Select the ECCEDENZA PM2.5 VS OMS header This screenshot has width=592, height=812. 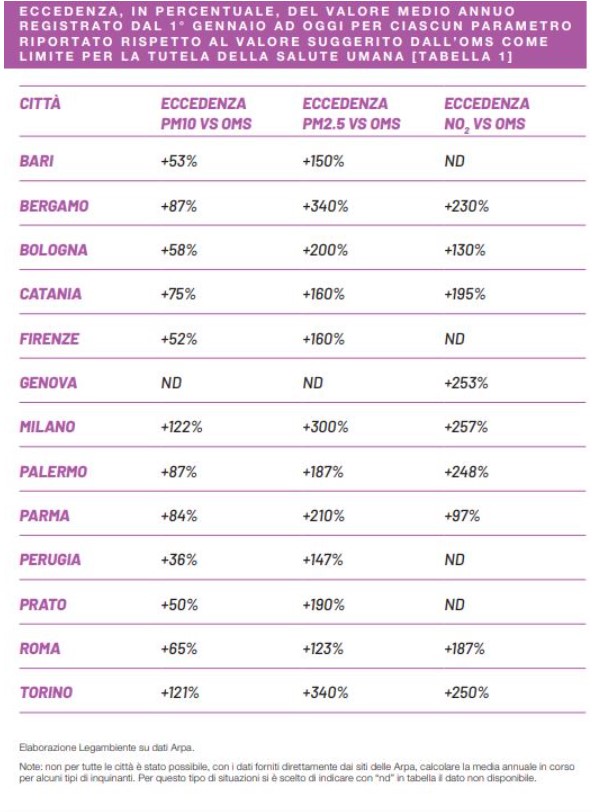point(351,114)
